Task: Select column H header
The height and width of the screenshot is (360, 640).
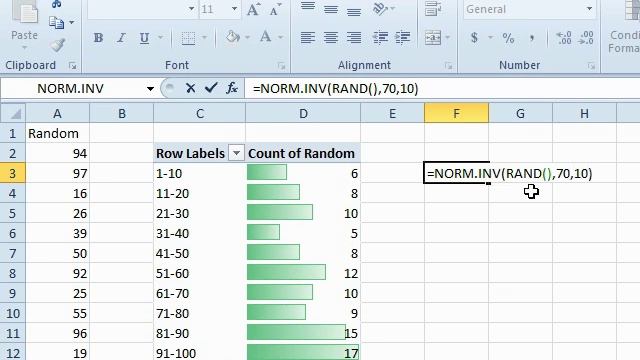Action: 584,113
